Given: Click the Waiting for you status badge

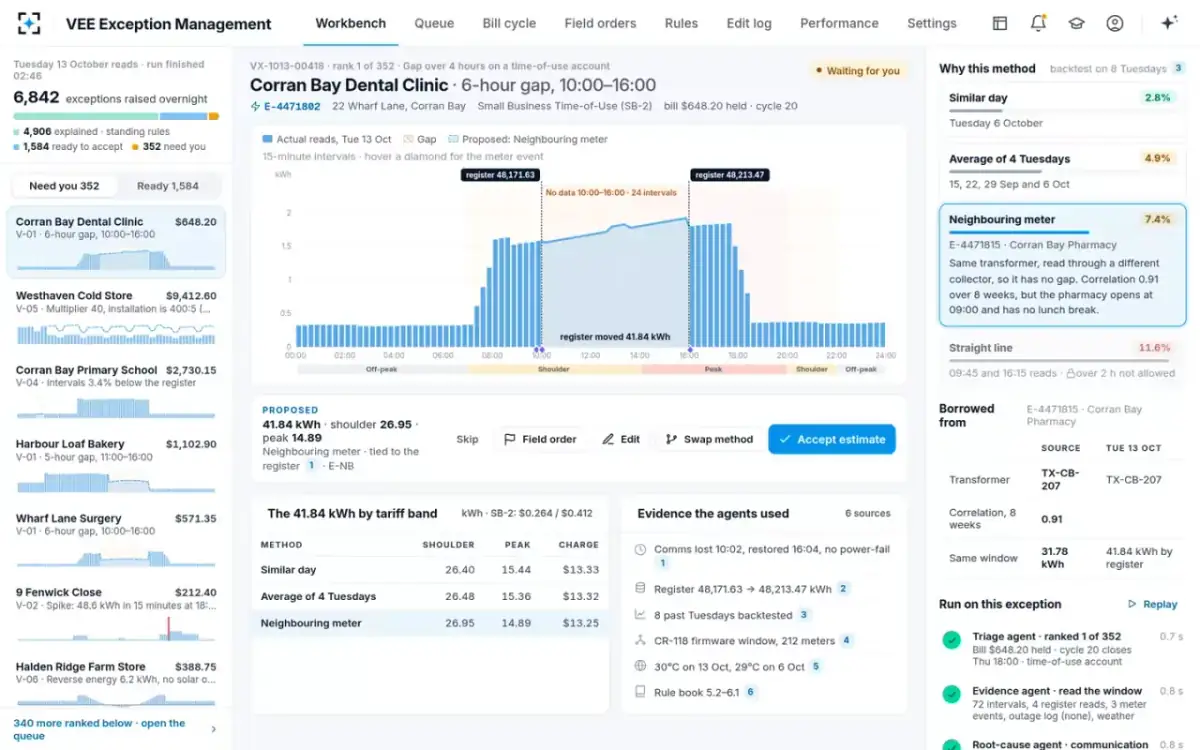Looking at the screenshot, I should pyautogui.click(x=857, y=71).
